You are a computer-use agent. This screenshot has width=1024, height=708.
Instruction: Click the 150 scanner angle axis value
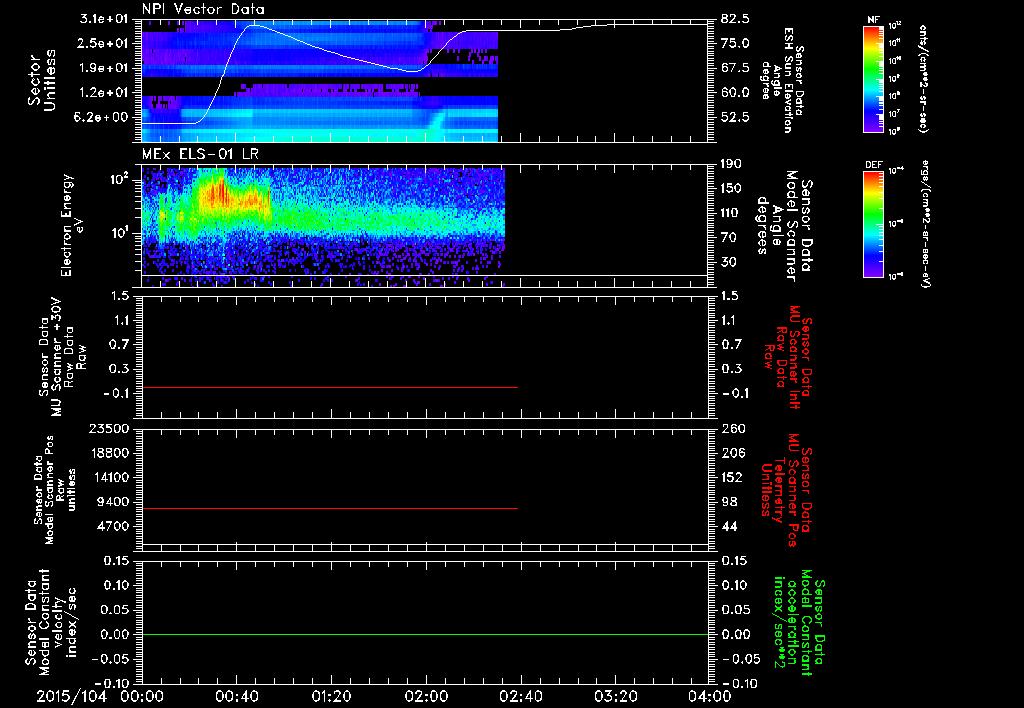click(732, 189)
